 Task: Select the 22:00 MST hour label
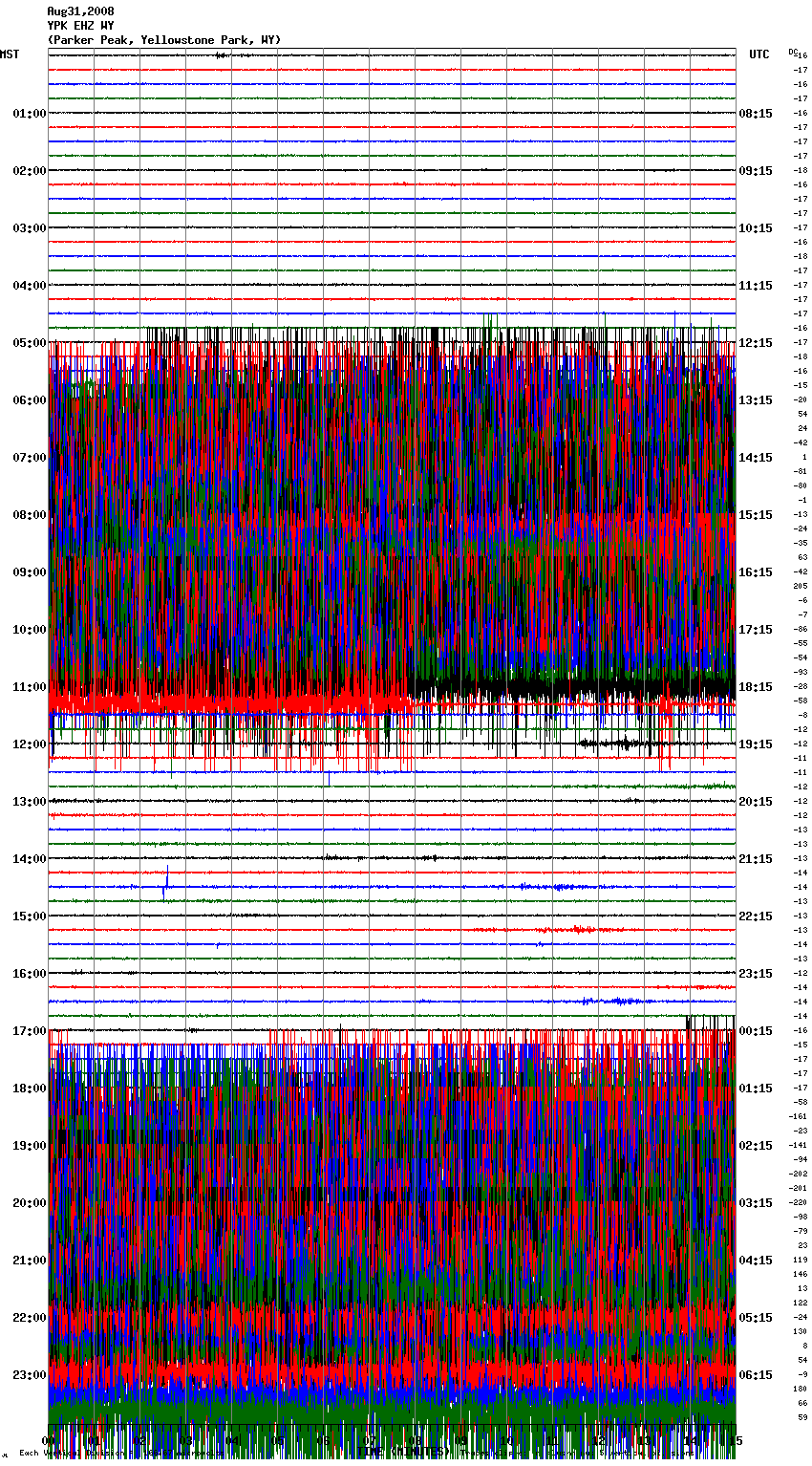coord(29,1318)
